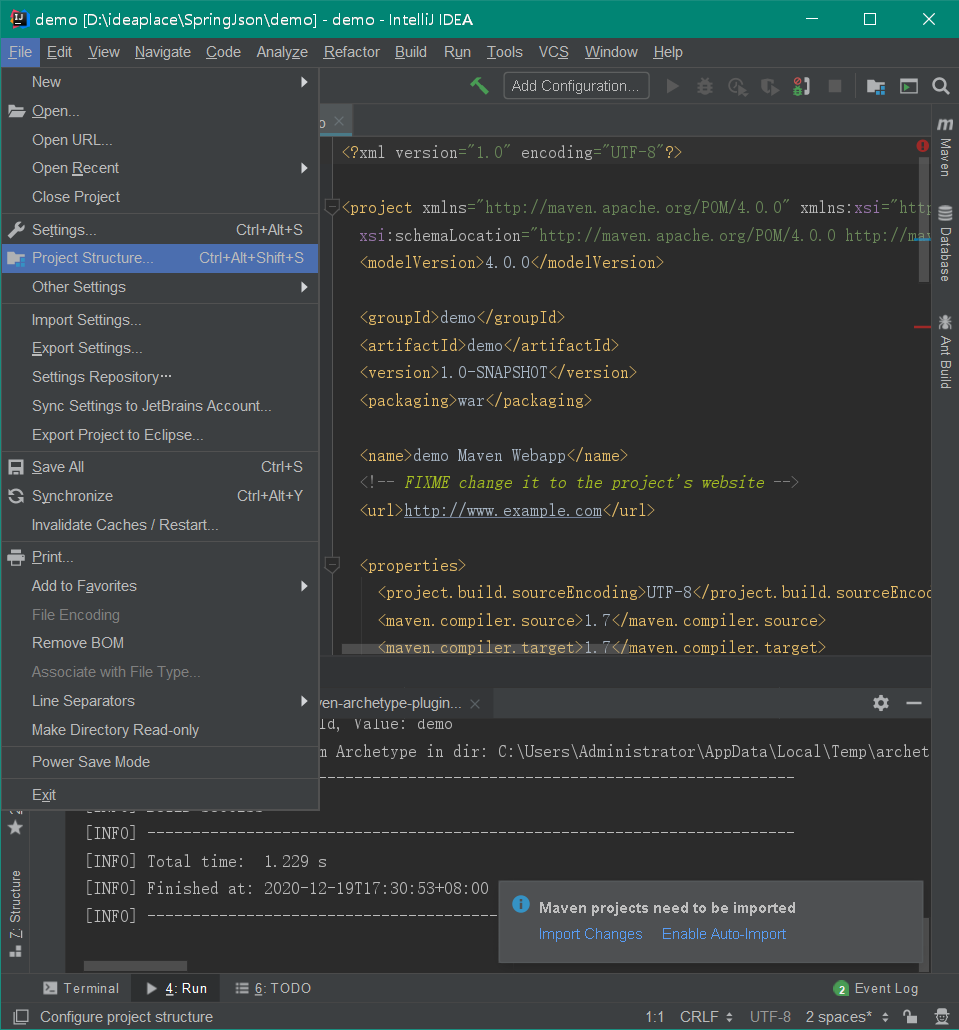Click the tool windows toggle in status bar corner

point(21,1017)
